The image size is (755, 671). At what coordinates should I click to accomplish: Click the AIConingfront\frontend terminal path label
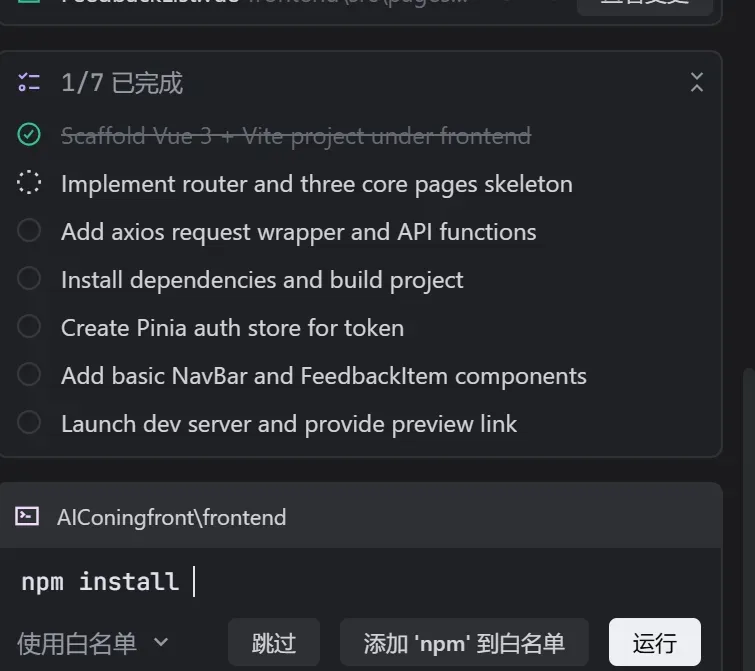pos(171,517)
